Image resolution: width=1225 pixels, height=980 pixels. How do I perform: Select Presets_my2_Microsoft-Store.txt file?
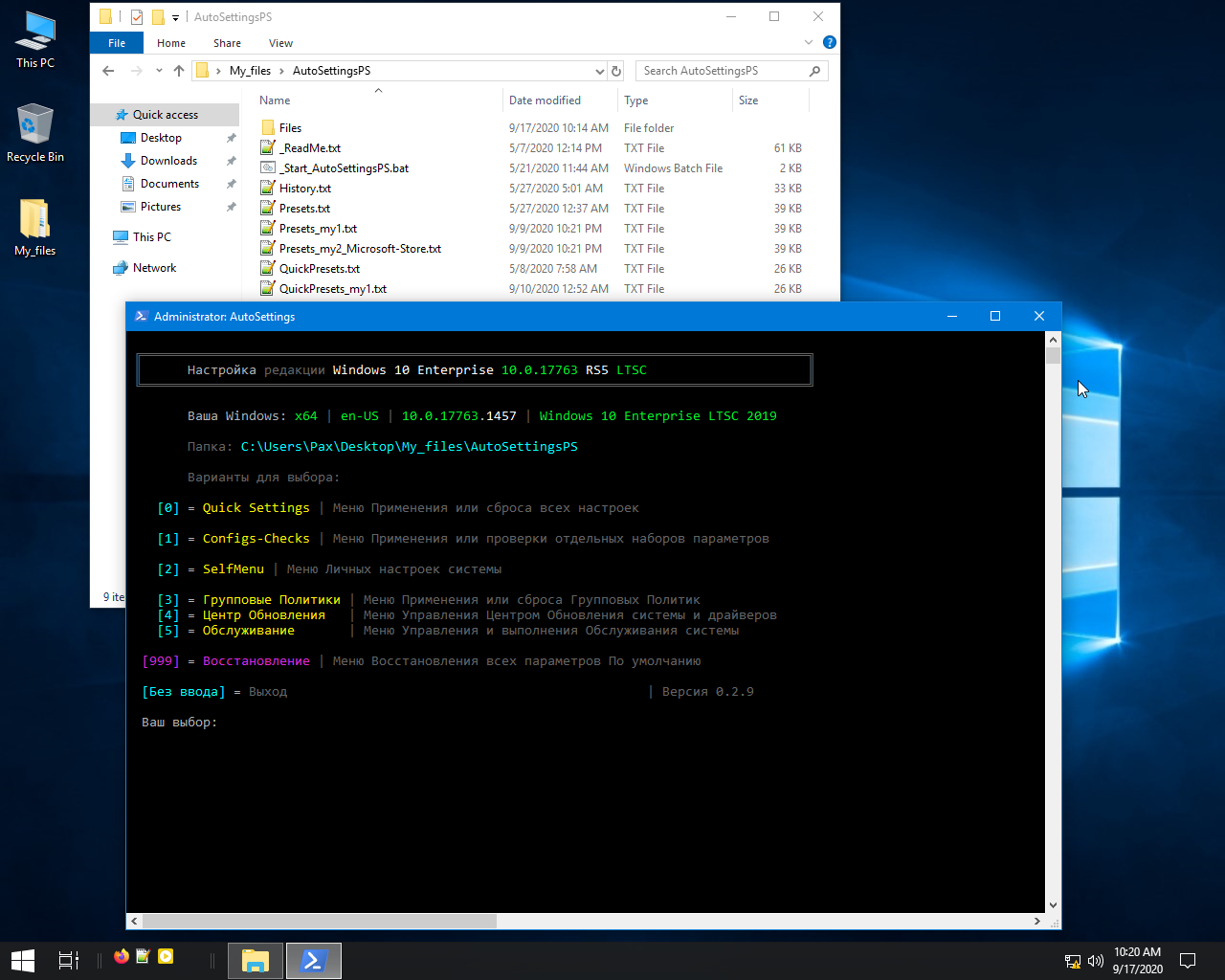click(x=360, y=249)
